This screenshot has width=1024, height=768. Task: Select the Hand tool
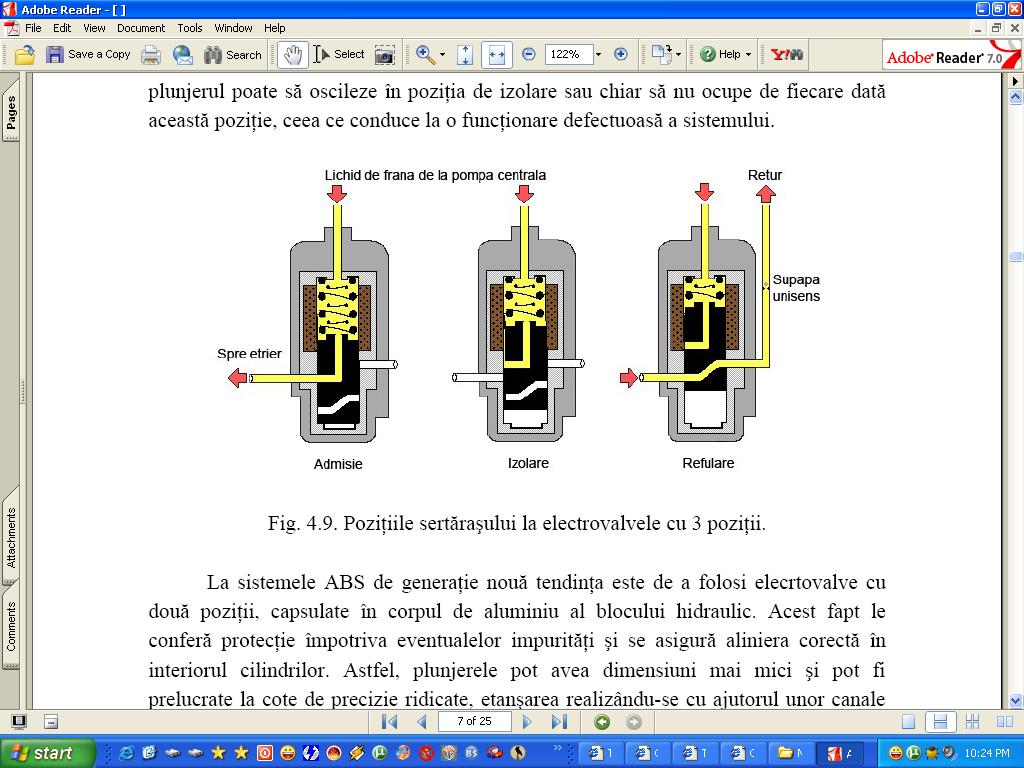[293, 55]
